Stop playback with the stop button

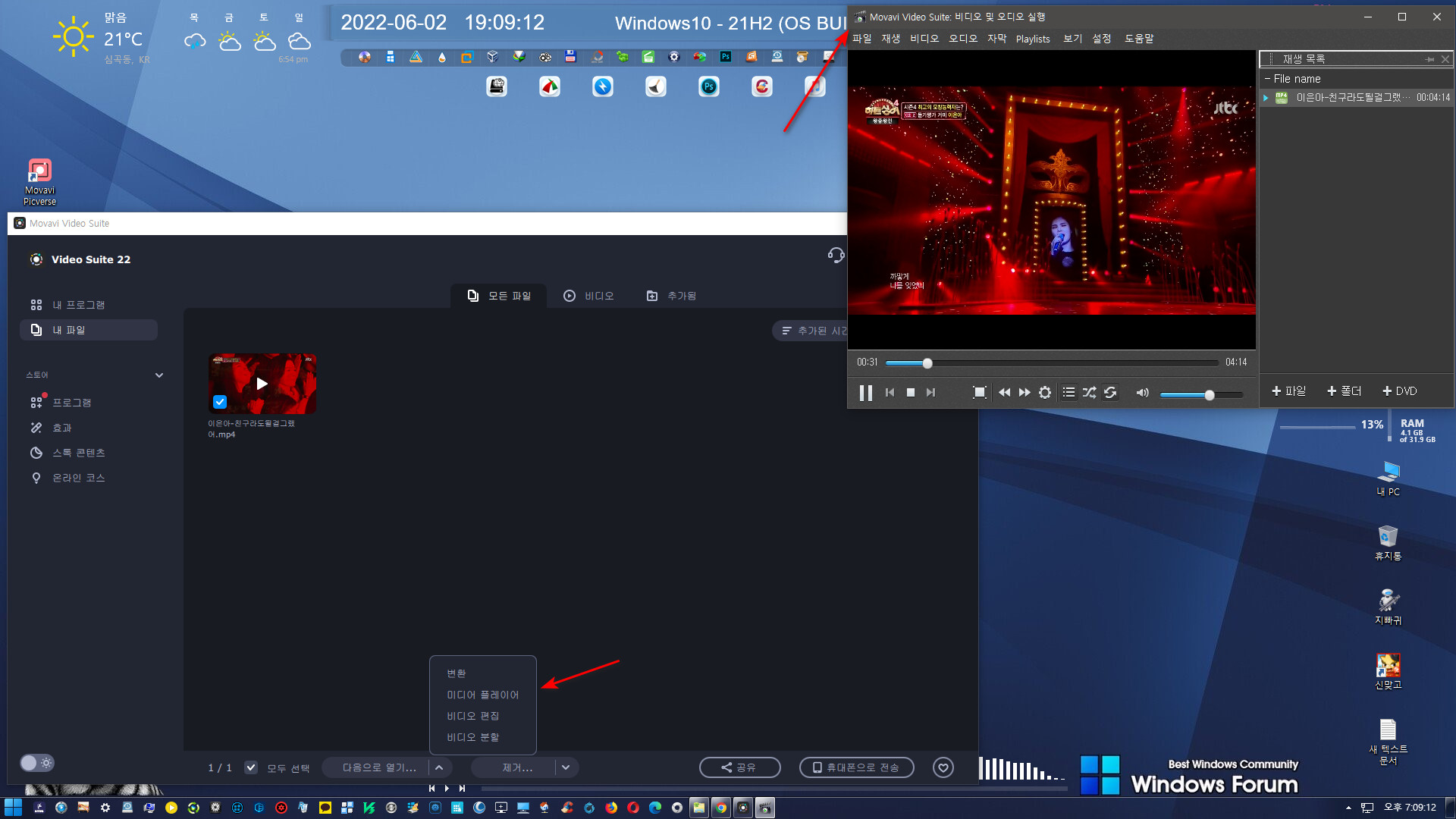[x=911, y=393]
